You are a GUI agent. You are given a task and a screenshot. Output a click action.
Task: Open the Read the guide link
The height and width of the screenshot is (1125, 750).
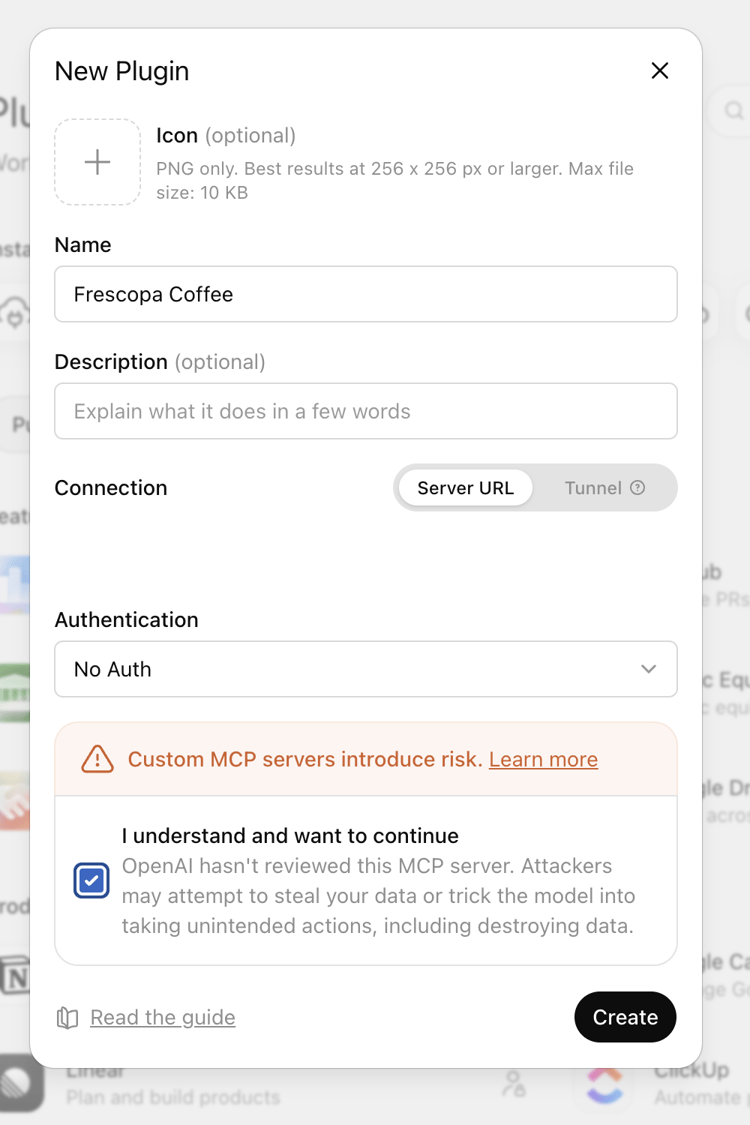pyautogui.click(x=163, y=1017)
